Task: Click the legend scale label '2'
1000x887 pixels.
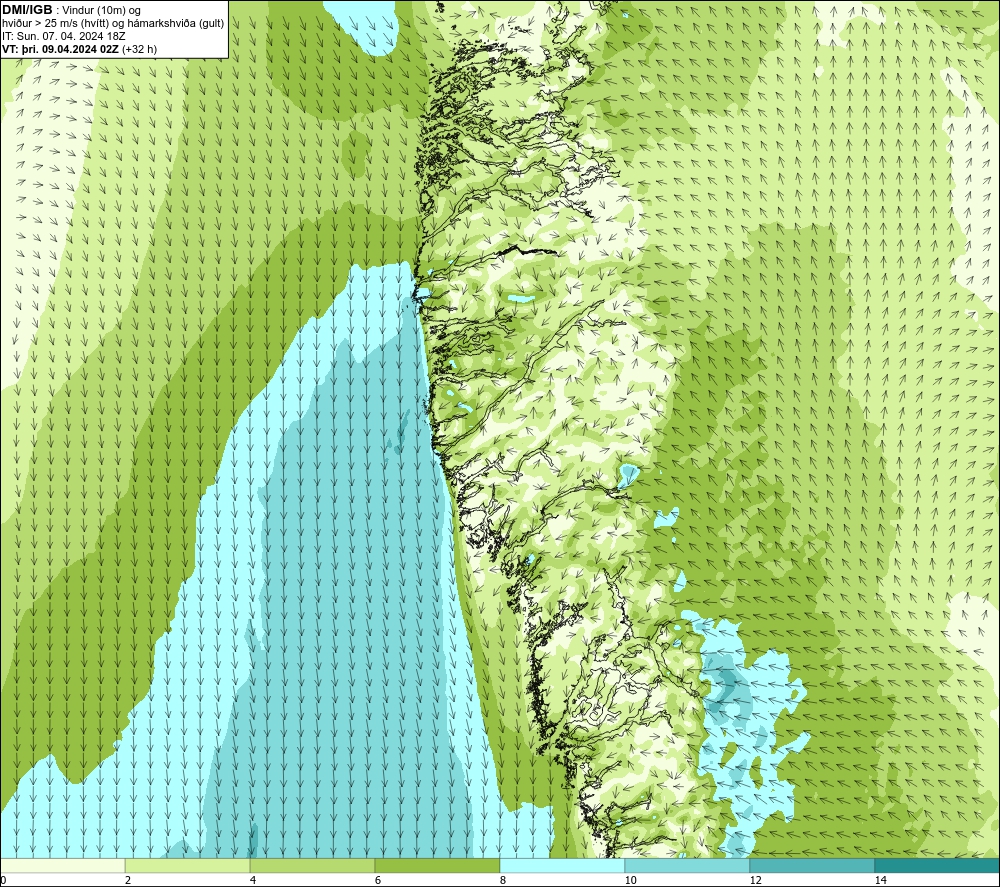Action: tap(128, 880)
